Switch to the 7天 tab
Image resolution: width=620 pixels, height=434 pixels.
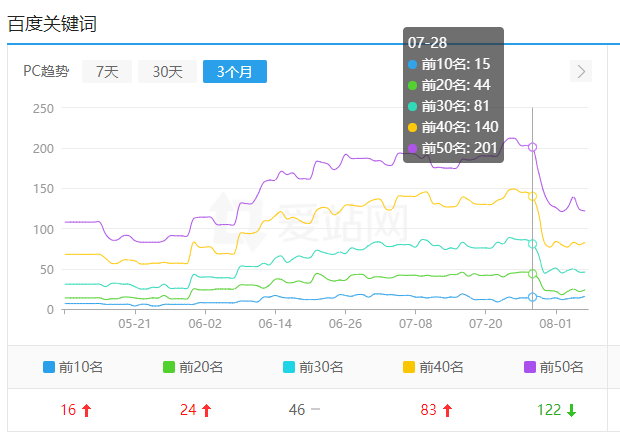pyautogui.click(x=107, y=71)
